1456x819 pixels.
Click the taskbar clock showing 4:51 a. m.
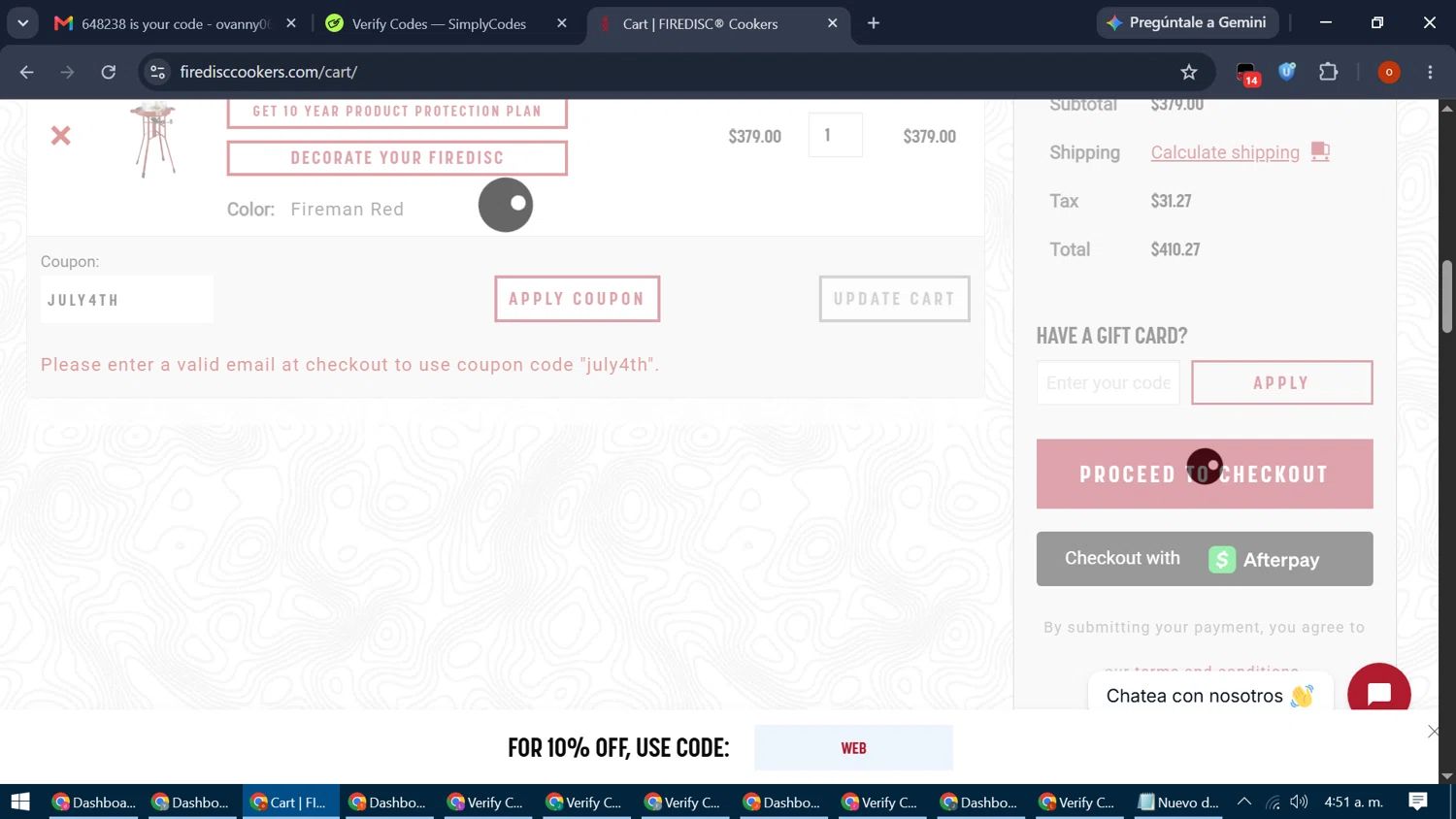click(x=1353, y=802)
